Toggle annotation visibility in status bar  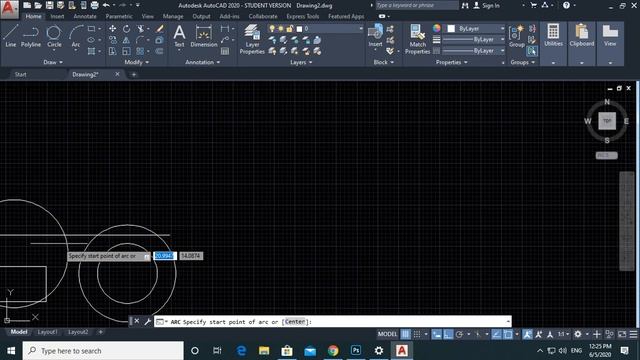point(527,334)
